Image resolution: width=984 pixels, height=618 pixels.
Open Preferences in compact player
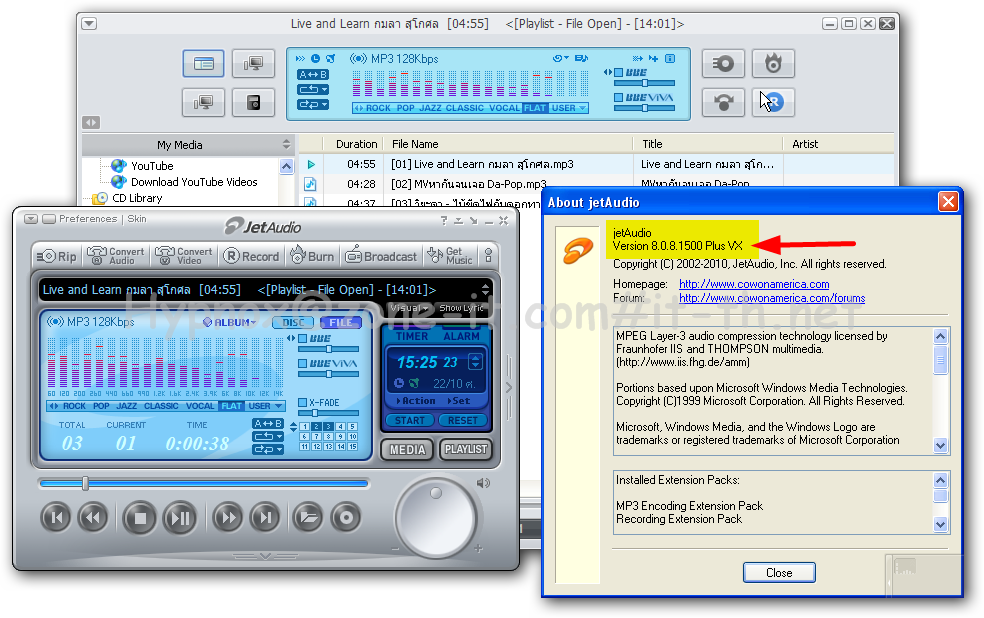tap(88, 218)
